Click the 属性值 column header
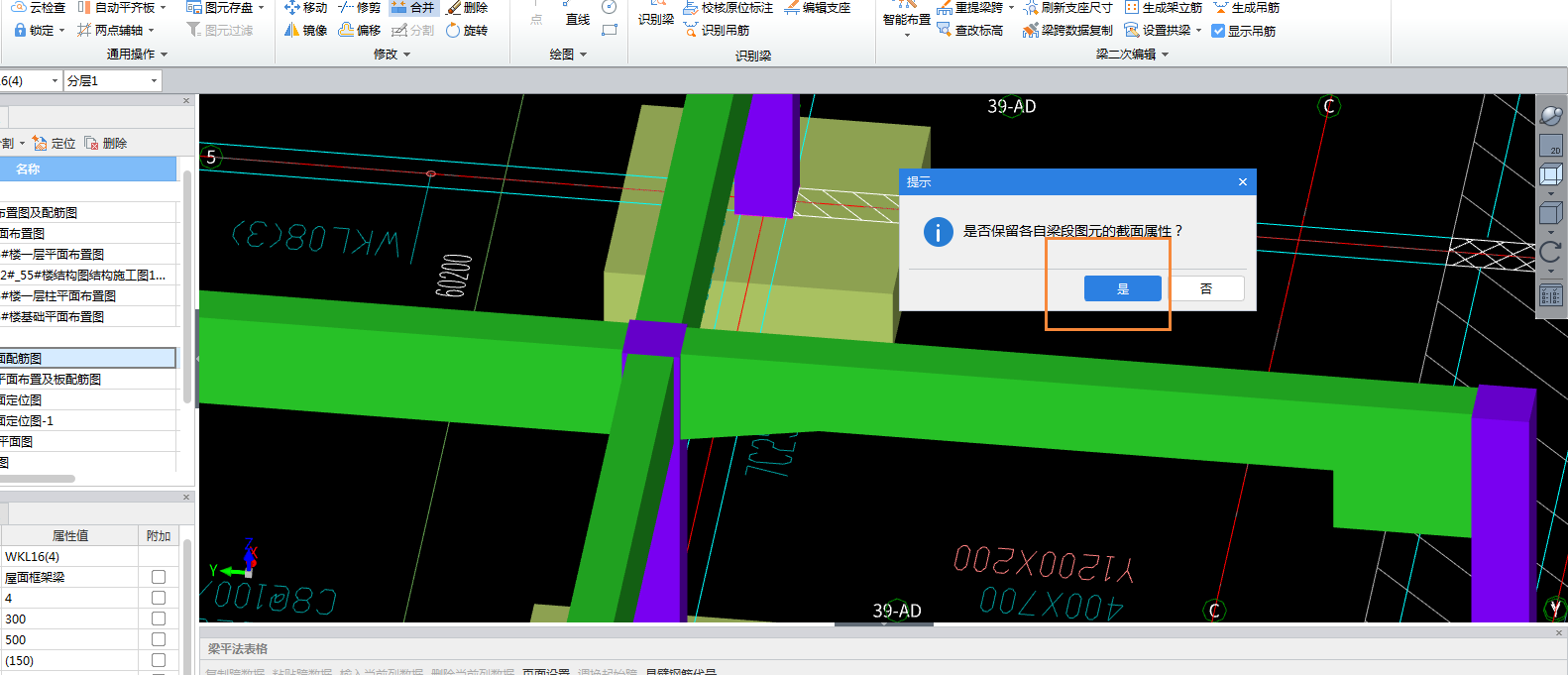1568x675 pixels. pos(69,535)
